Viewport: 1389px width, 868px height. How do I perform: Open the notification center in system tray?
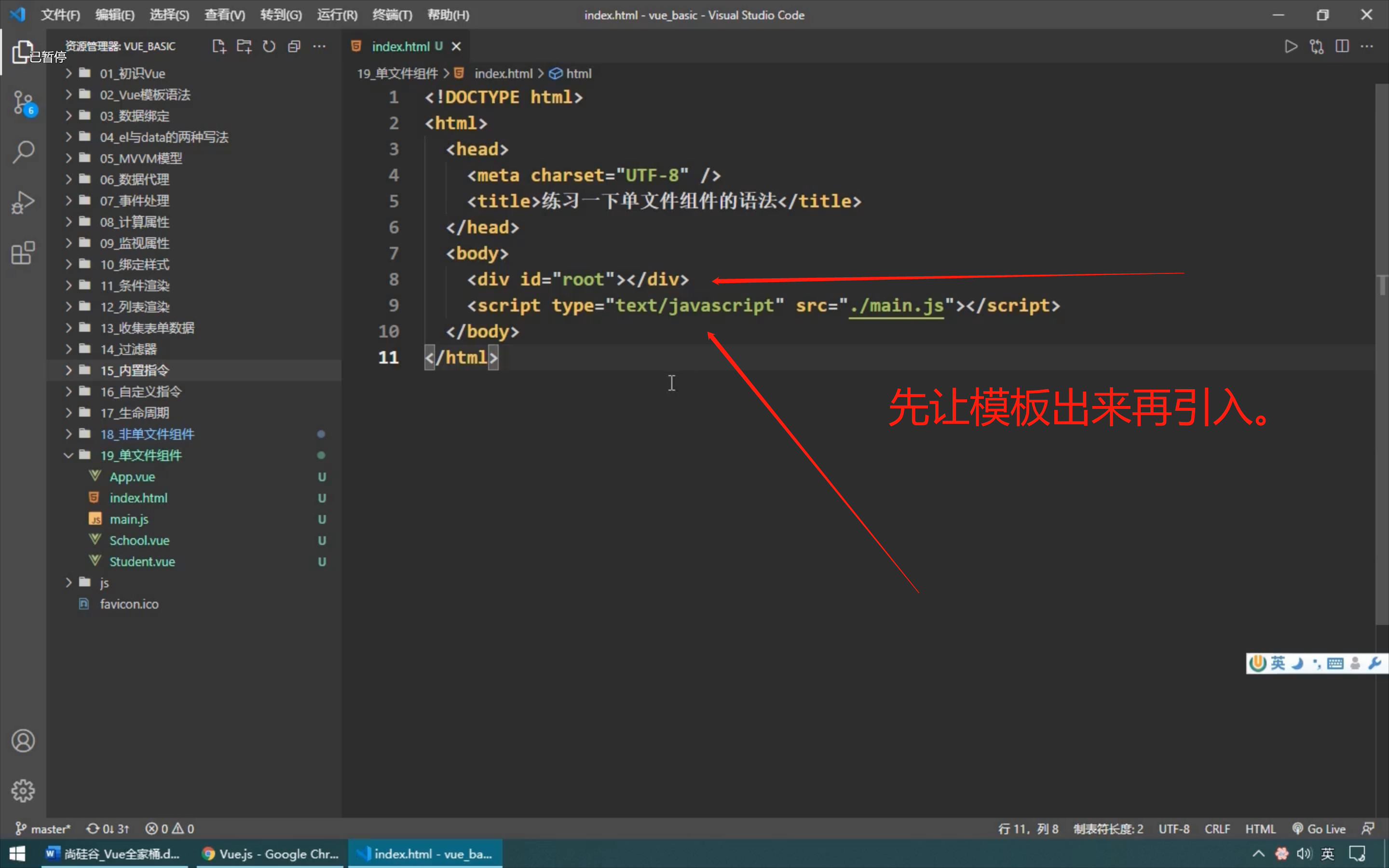coord(1358,854)
